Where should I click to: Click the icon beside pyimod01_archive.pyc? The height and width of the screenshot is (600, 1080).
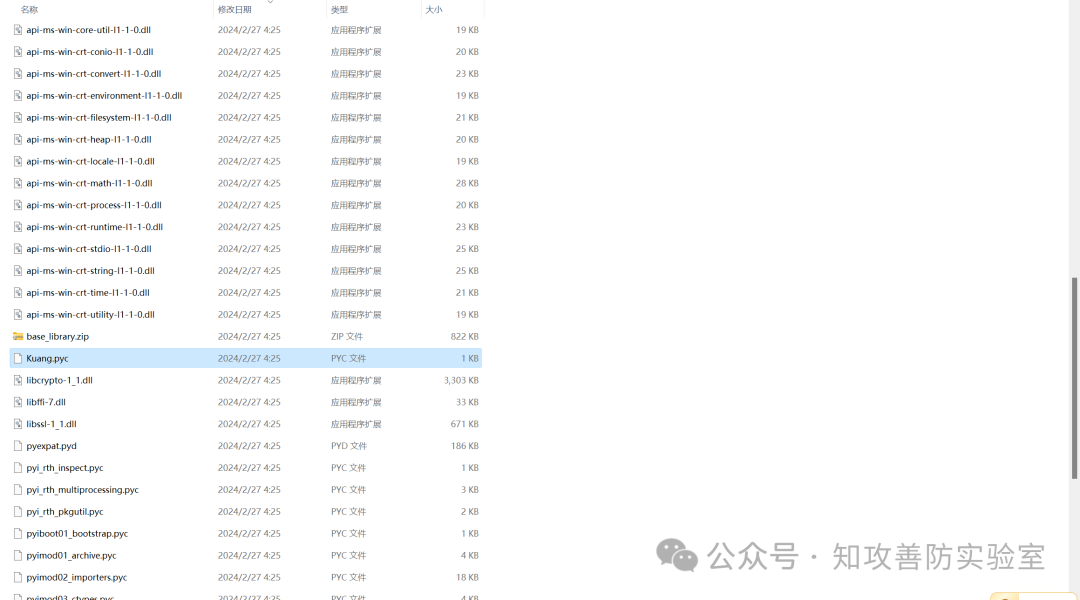coord(17,555)
